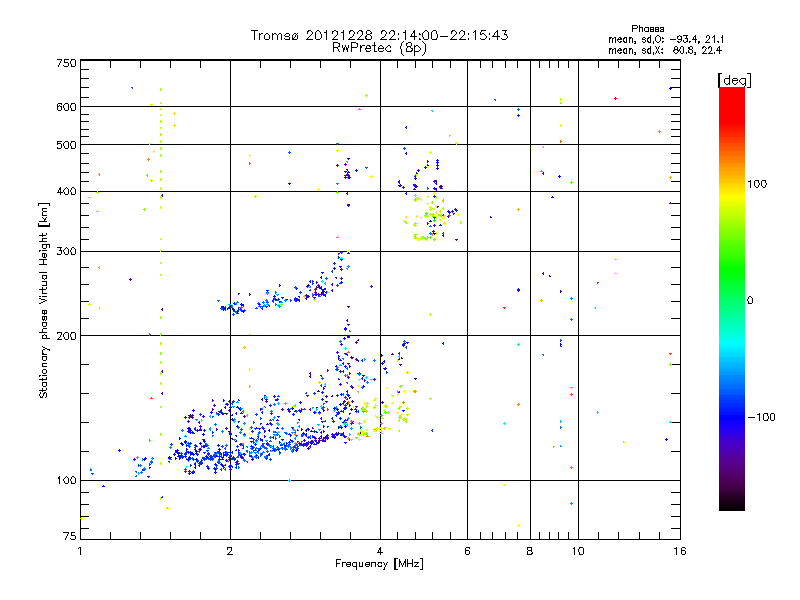Click the '200' y-axis tick label
Image resolution: width=800 pixels, height=600 pixels.
(66, 336)
